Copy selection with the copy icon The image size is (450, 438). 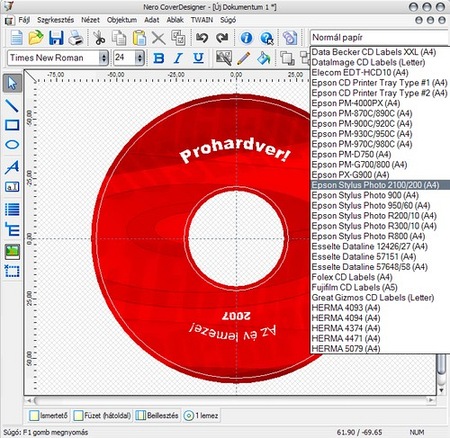click(119, 38)
